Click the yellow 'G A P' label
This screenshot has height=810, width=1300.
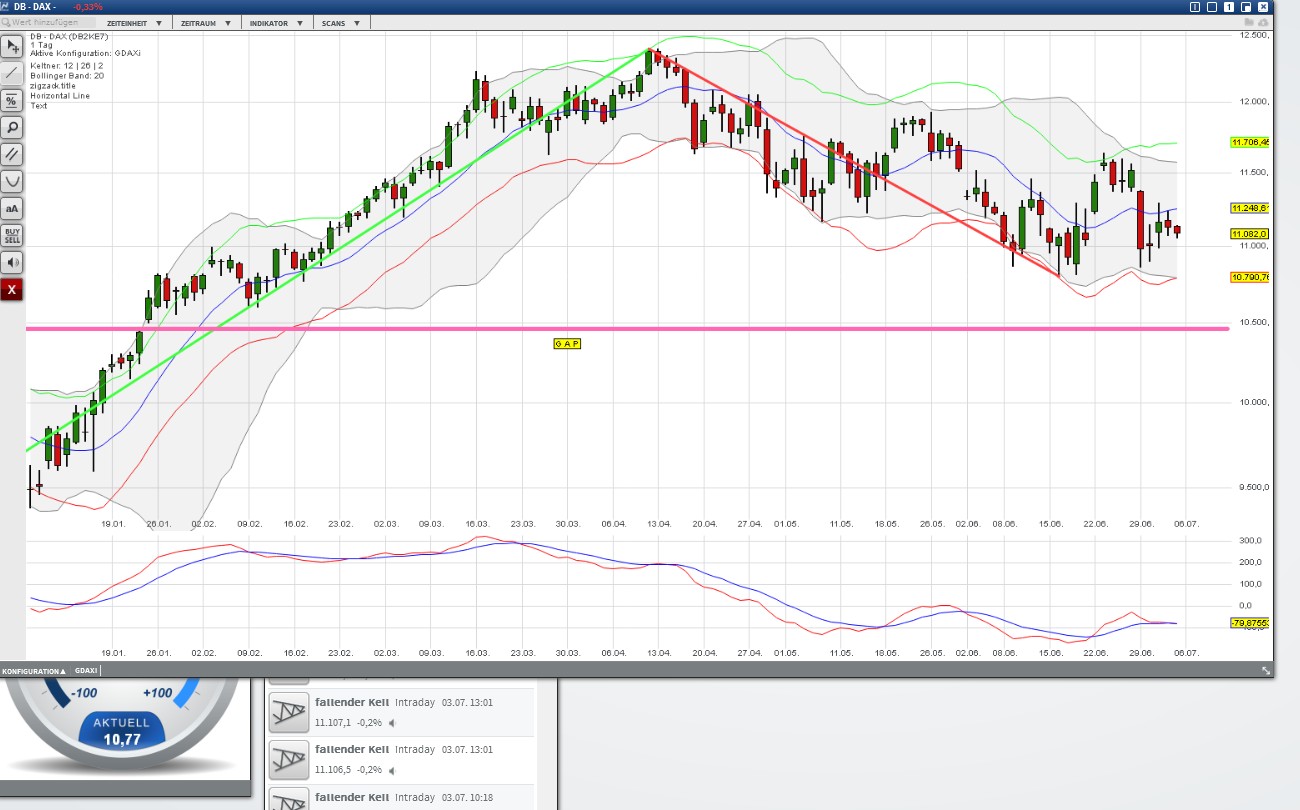(x=567, y=344)
